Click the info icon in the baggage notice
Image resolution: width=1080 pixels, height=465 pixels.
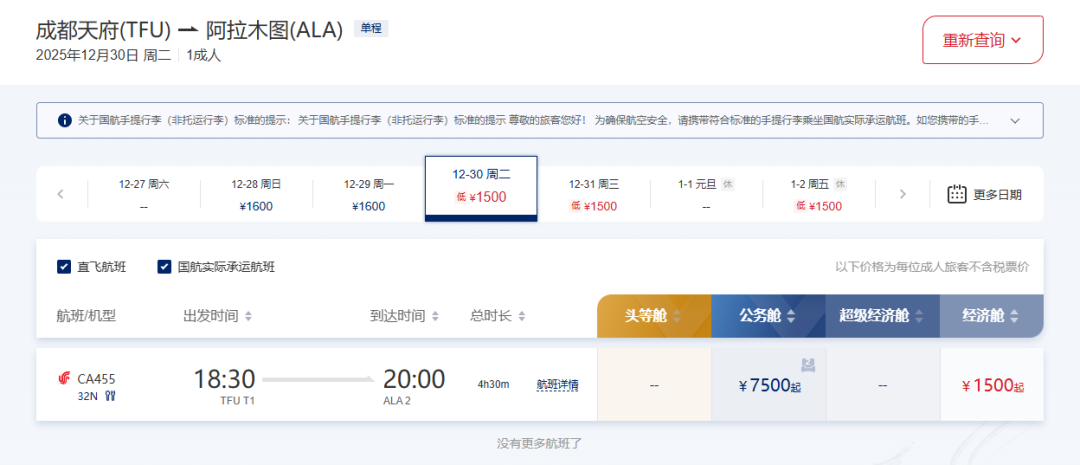[65, 121]
